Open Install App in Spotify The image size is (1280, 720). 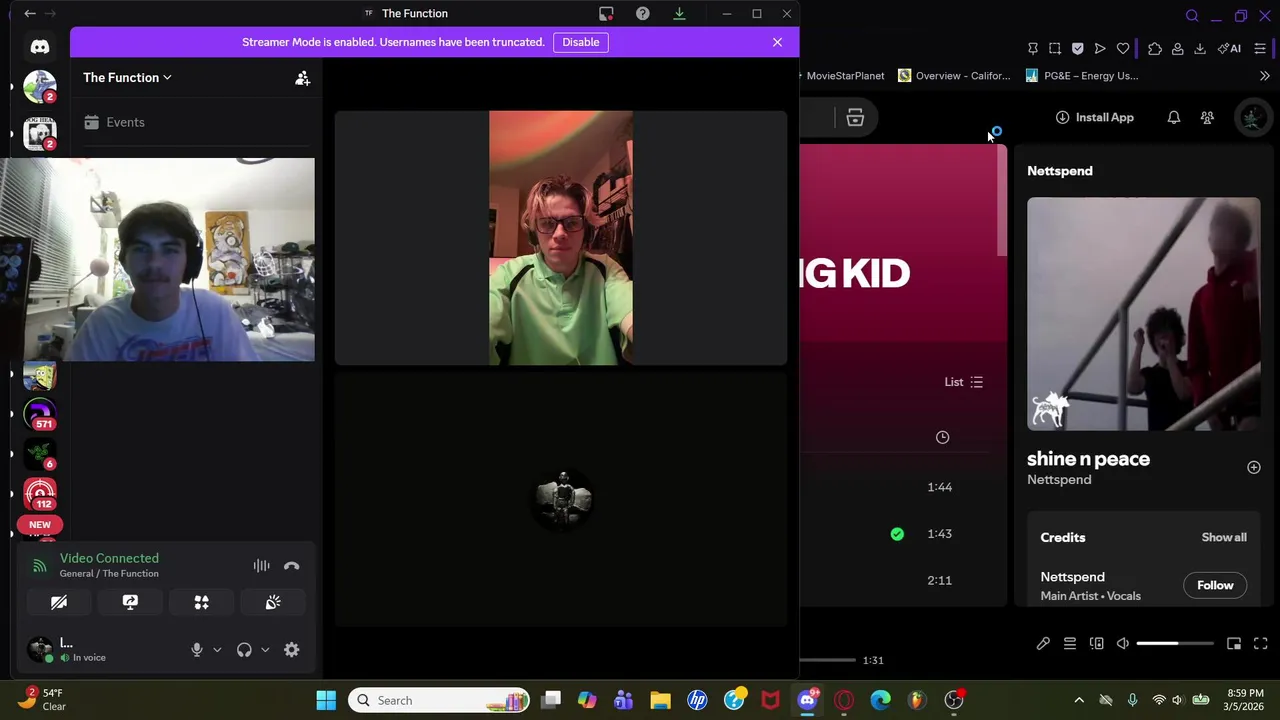(x=1094, y=117)
